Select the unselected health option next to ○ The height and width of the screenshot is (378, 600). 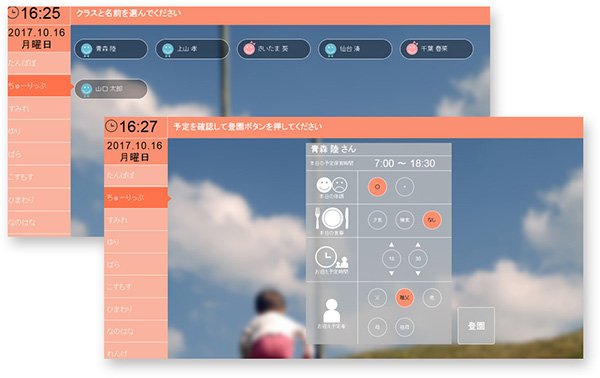404,187
